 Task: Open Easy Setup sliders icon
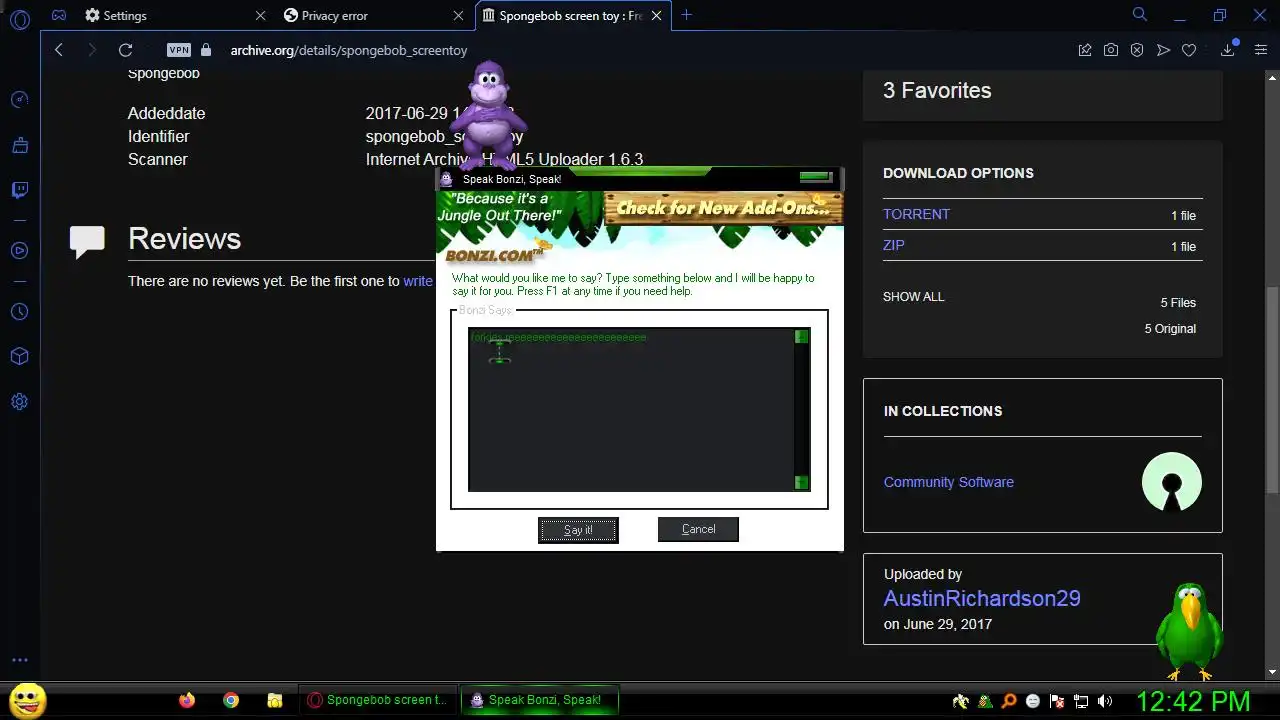tap(1259, 50)
